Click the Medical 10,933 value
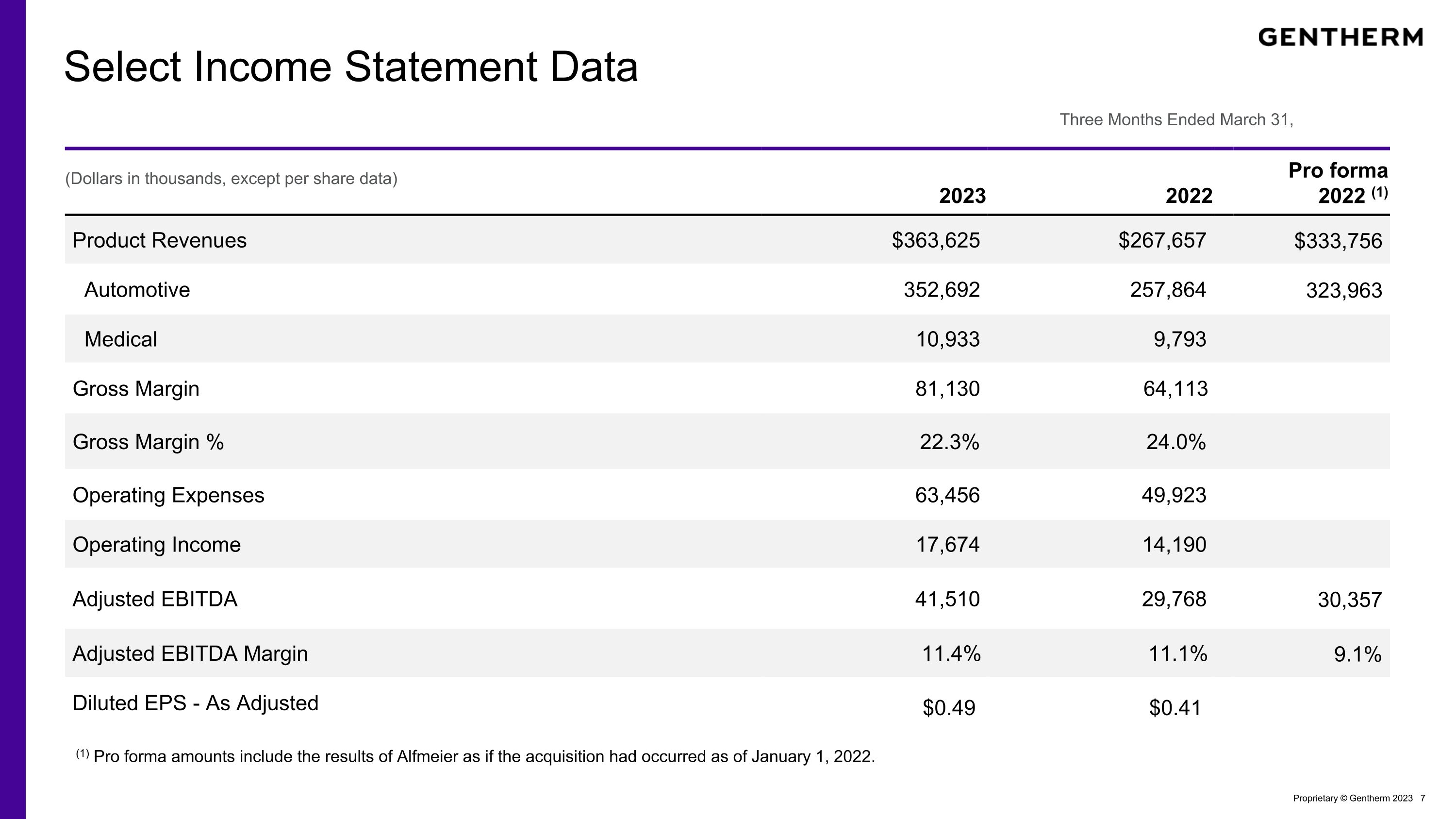The height and width of the screenshot is (819, 1456). pos(947,339)
